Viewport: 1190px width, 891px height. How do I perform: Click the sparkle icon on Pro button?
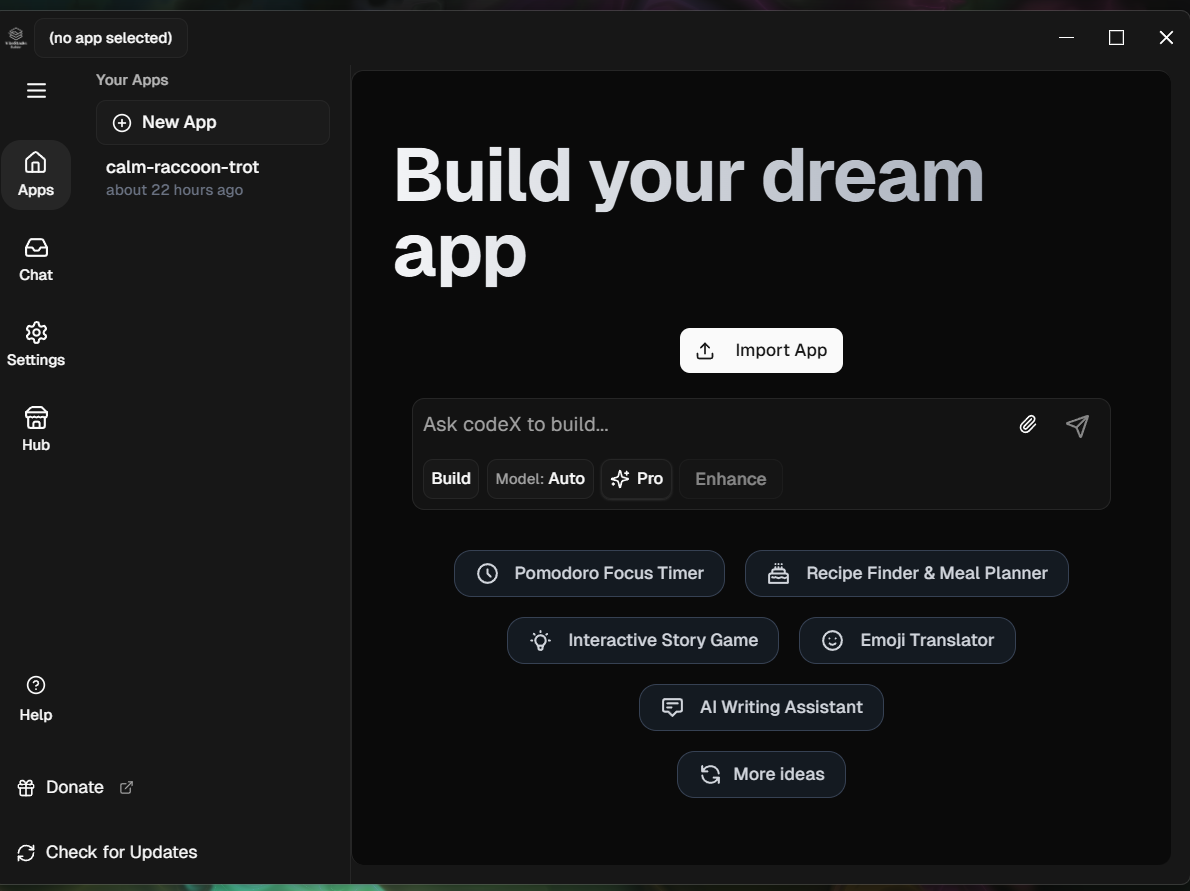tap(620, 479)
